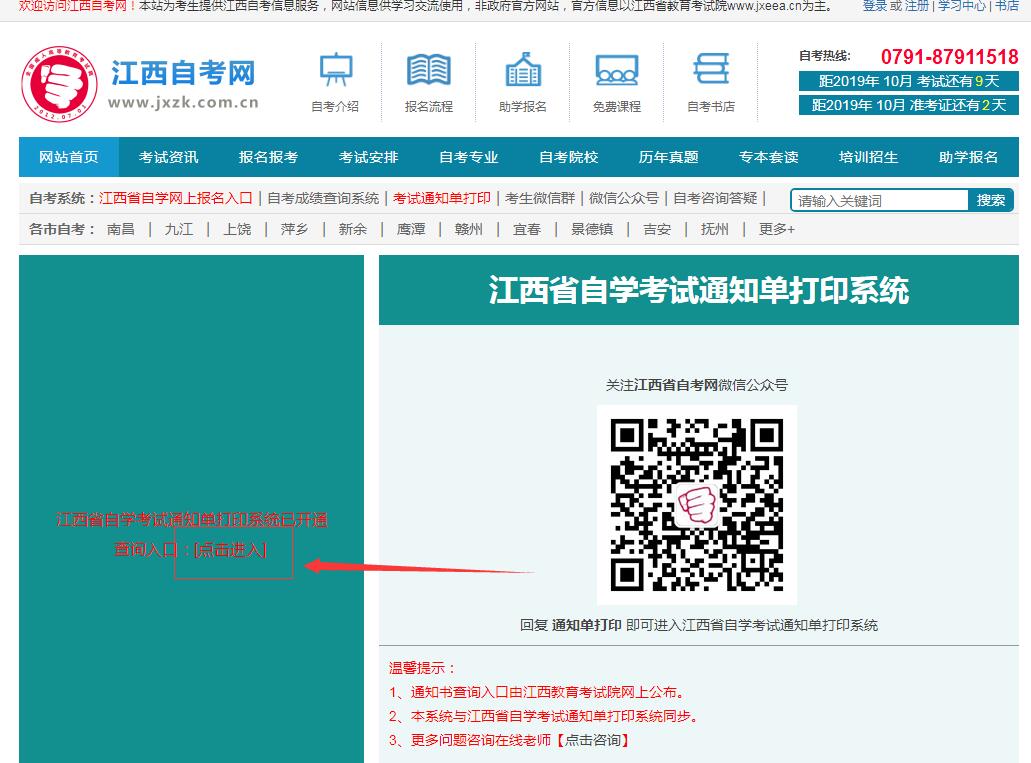Open the 报名流程 book icon
Image resolution: width=1031 pixels, height=763 pixels.
(428, 71)
